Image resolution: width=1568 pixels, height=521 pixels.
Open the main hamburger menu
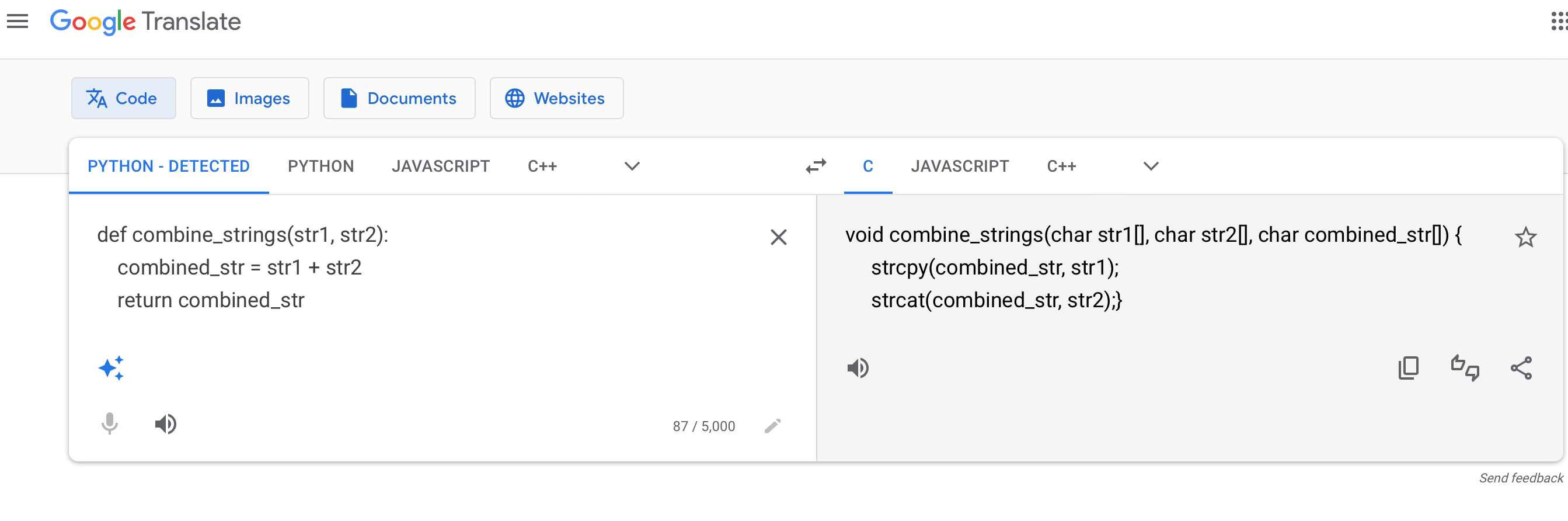pyautogui.click(x=18, y=22)
